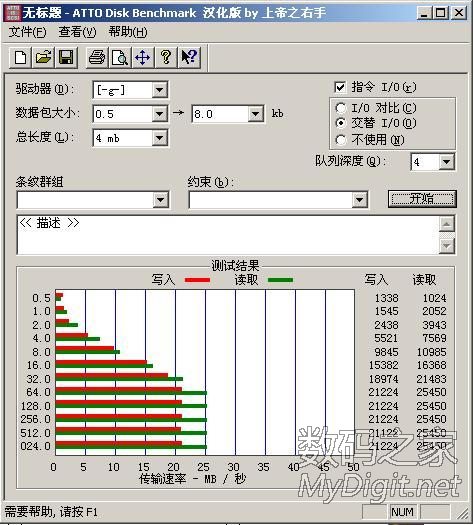Click the New document toolbar icon
The height and width of the screenshot is (525, 473).
tap(20, 58)
